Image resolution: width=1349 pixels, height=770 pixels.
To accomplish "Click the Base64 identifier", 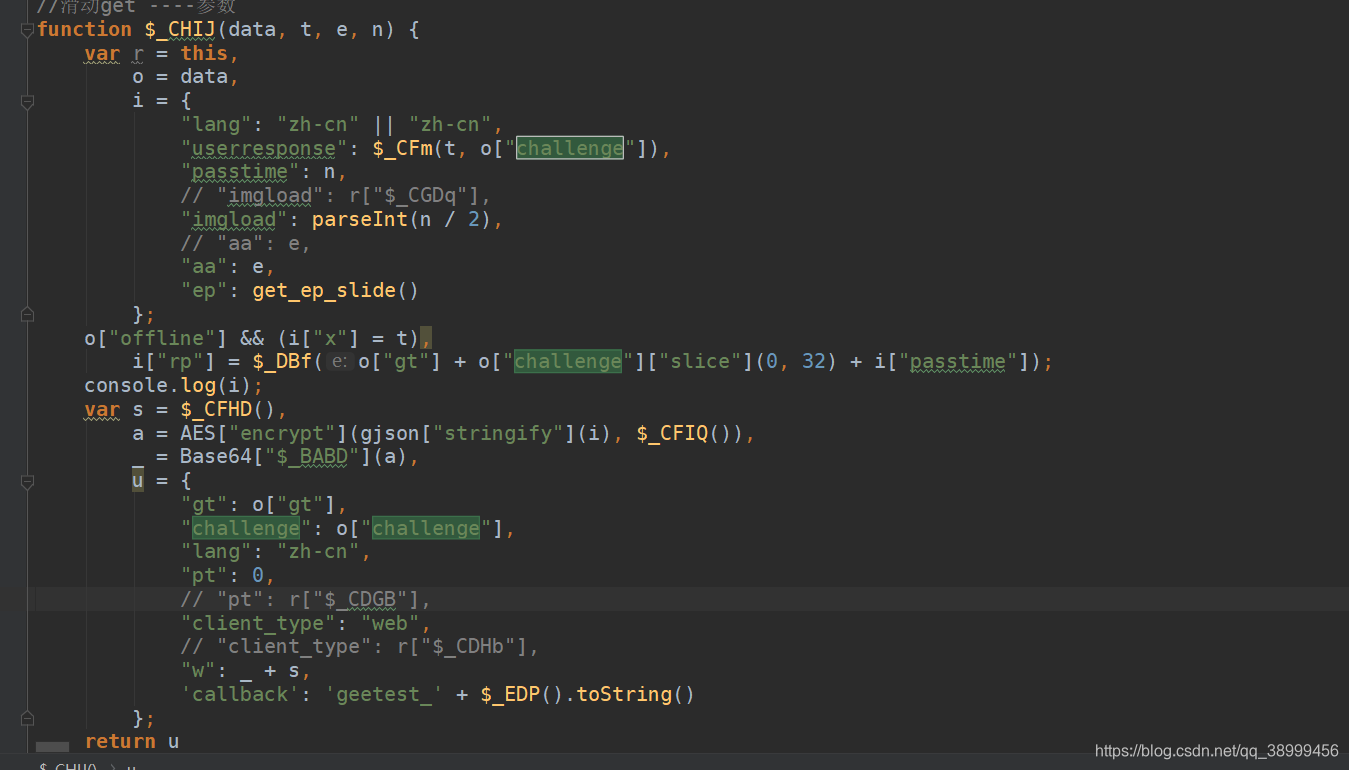I will pyautogui.click(x=216, y=457).
